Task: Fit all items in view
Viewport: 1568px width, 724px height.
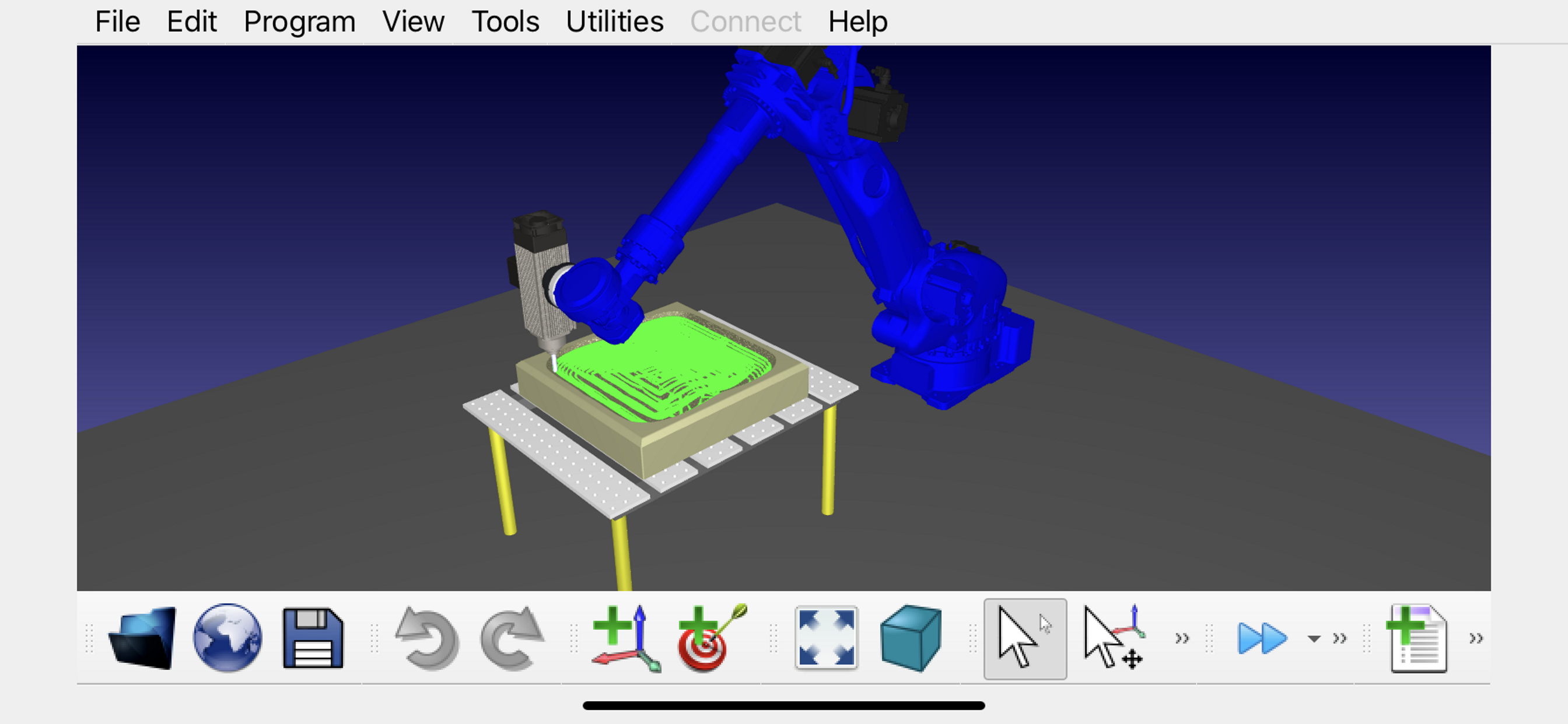Action: tap(827, 638)
